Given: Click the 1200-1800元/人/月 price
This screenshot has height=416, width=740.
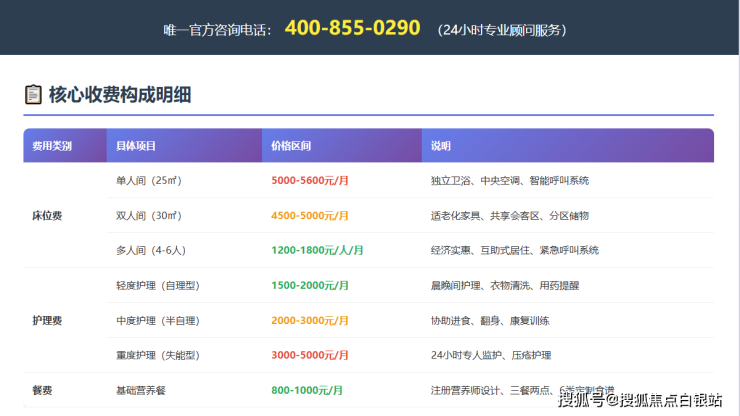Looking at the screenshot, I should coord(317,251).
